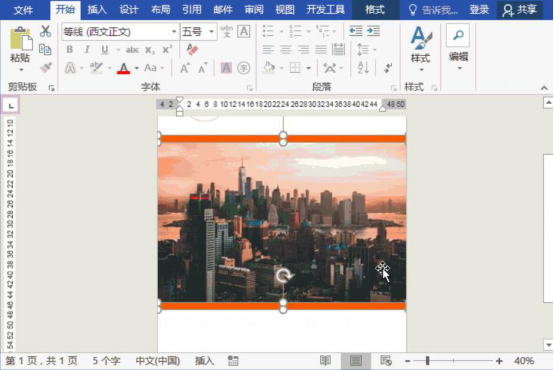
Task: Click the zoom in plus button
Action: click(499, 361)
